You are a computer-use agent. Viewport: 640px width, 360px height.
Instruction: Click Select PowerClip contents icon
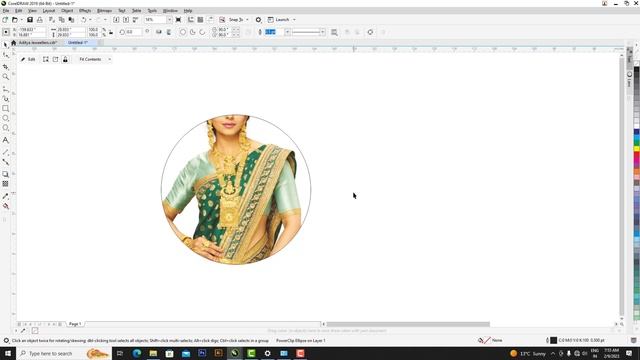point(46,59)
